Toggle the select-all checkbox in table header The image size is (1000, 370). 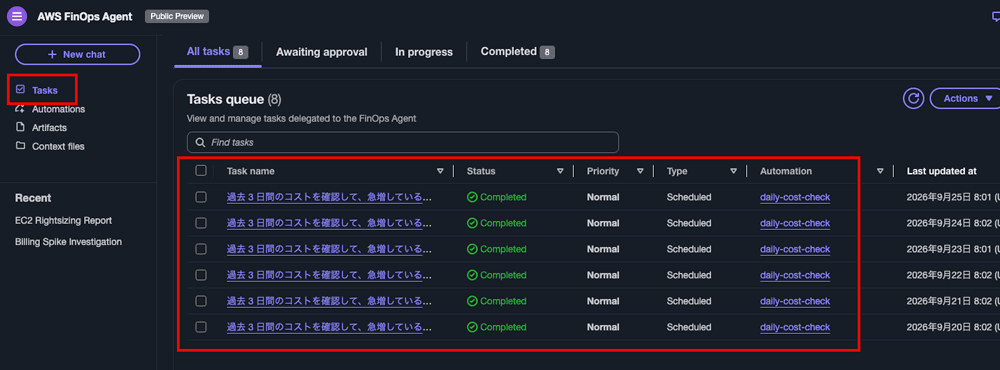click(201, 170)
